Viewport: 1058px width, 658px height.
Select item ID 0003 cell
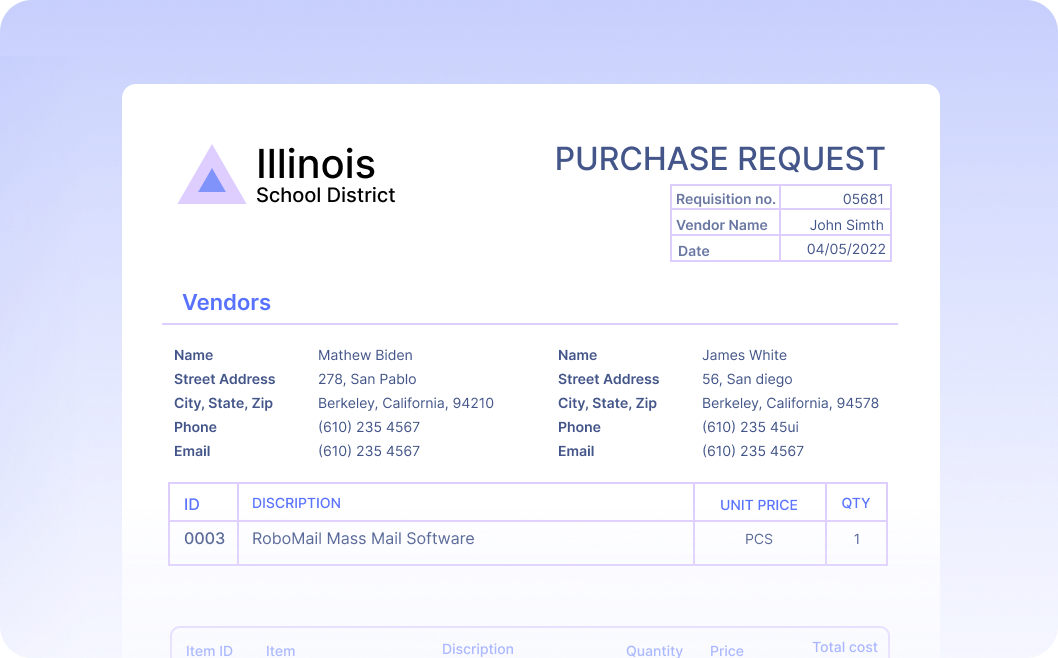click(203, 539)
